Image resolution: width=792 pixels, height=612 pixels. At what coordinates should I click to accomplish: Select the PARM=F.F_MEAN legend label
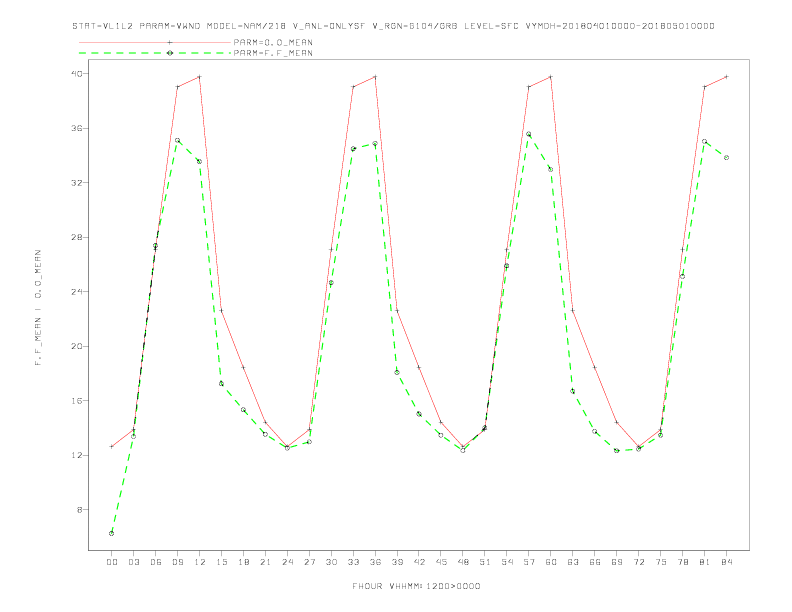(273, 53)
